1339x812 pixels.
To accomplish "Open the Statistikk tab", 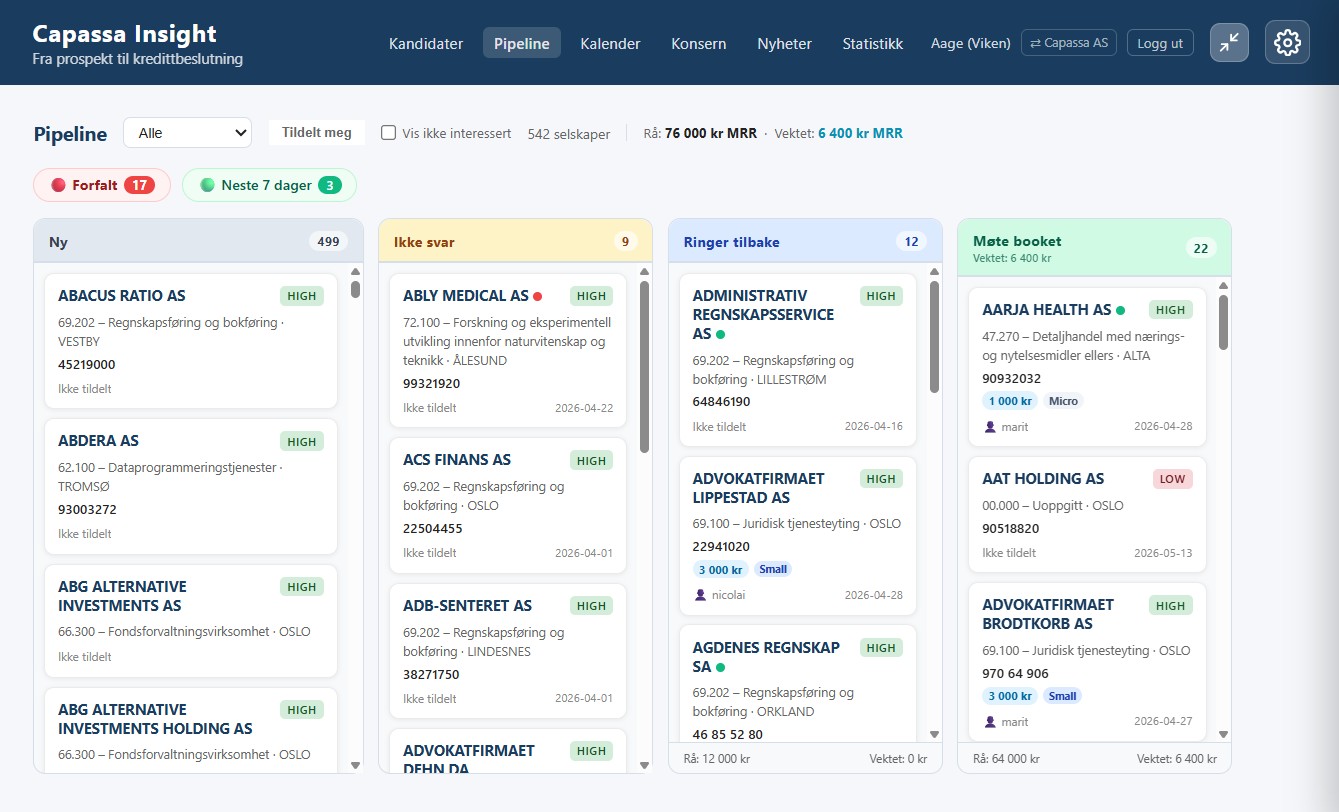I will 873,43.
